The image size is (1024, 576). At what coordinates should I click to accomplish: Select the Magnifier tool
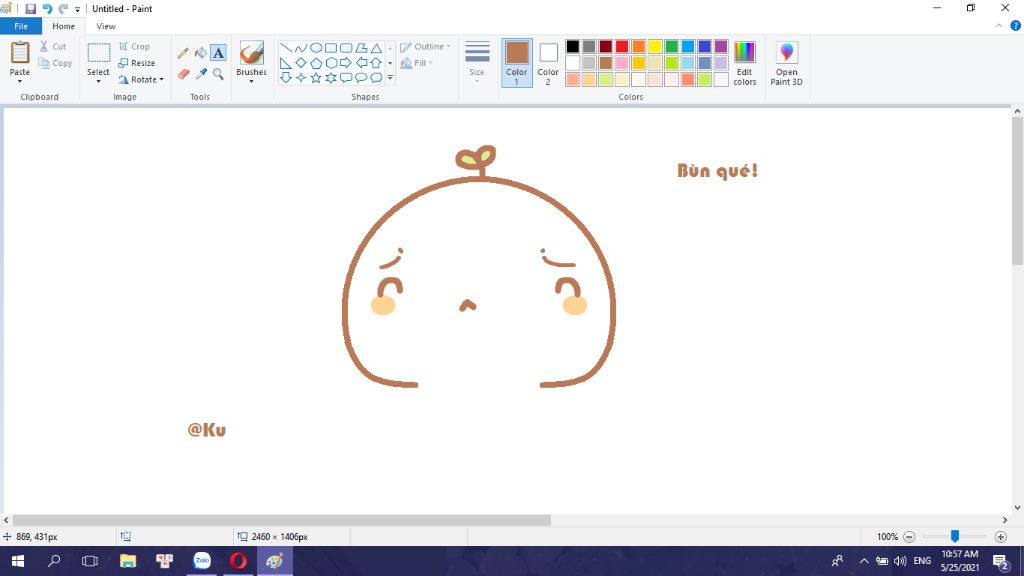[218, 74]
